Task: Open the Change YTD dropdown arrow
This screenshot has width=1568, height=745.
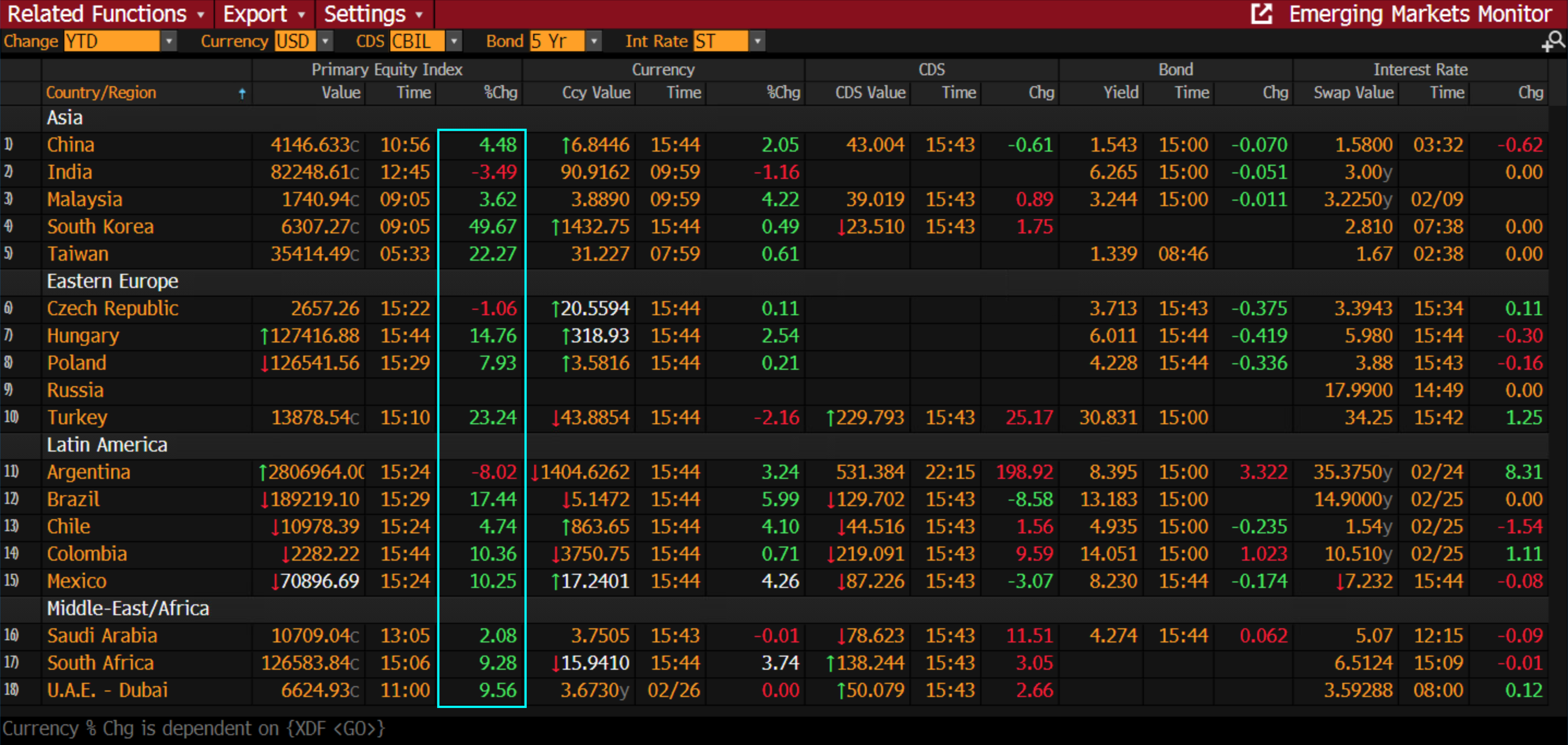Action: pyautogui.click(x=168, y=41)
